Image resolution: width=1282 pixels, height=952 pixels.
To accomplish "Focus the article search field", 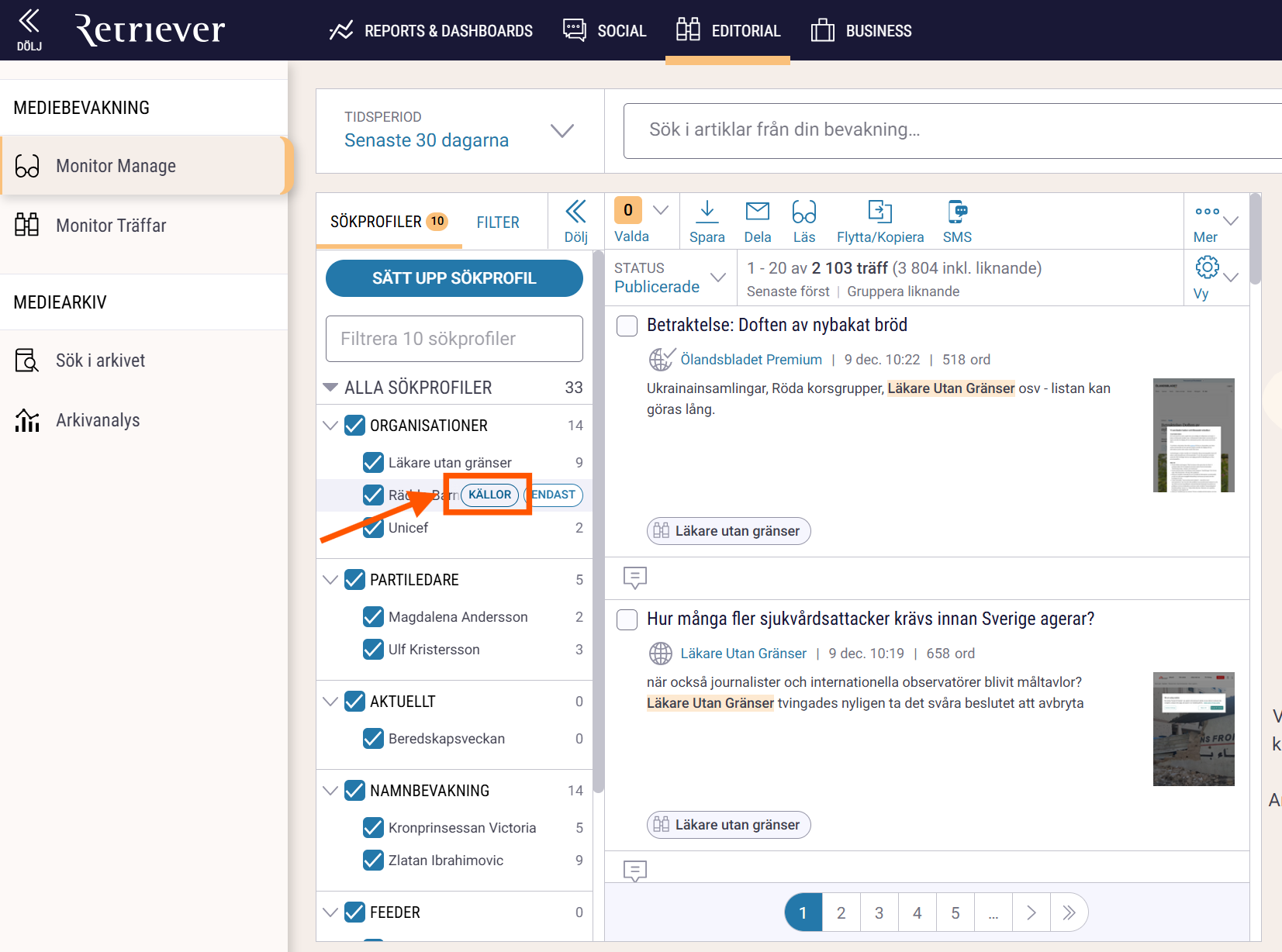I will tap(952, 130).
